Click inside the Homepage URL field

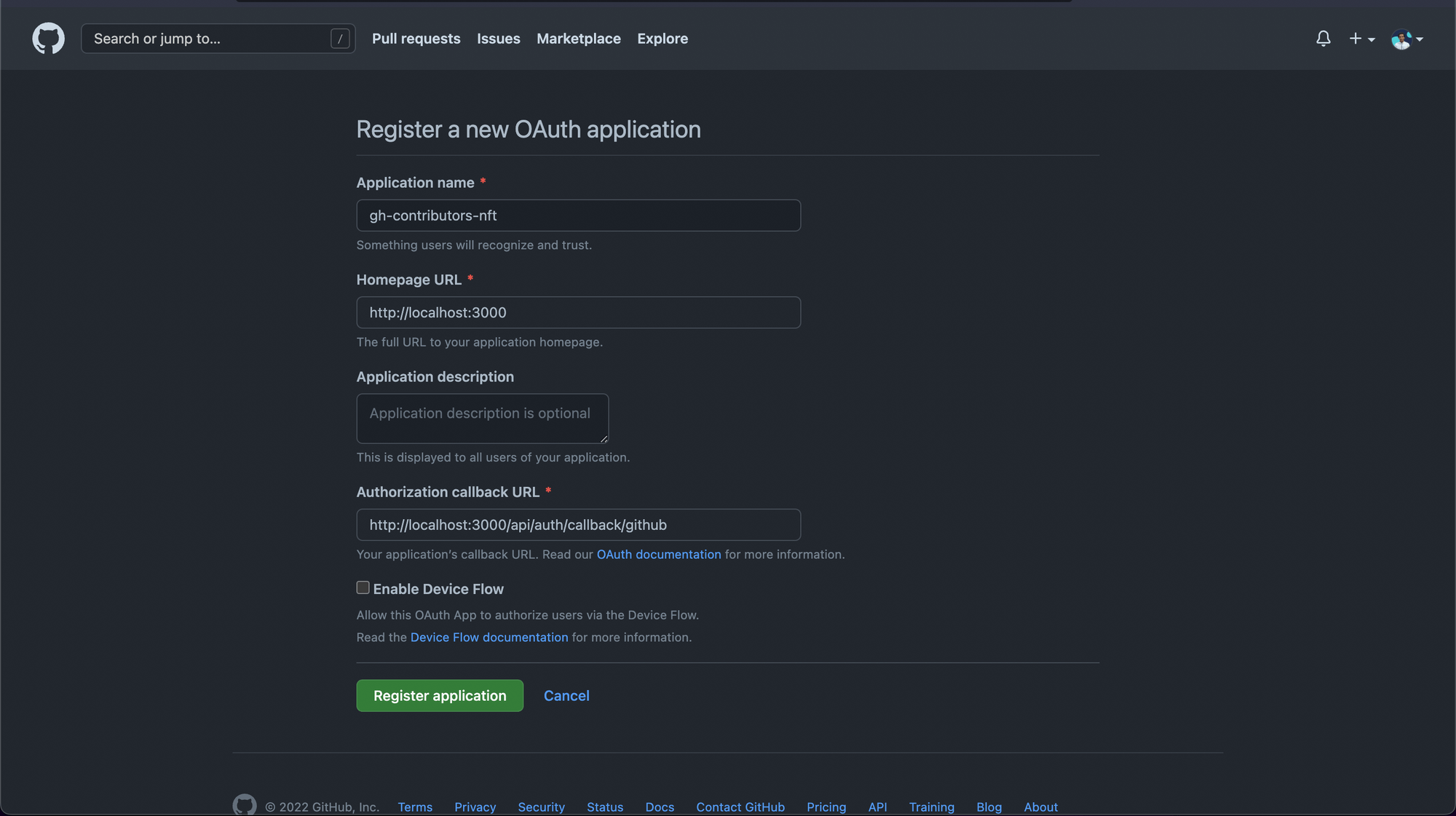[x=578, y=312]
